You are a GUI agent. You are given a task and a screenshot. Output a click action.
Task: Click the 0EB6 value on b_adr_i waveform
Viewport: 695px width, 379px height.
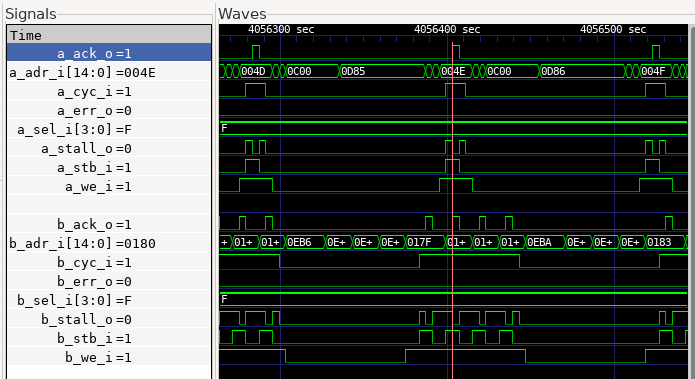click(x=299, y=242)
